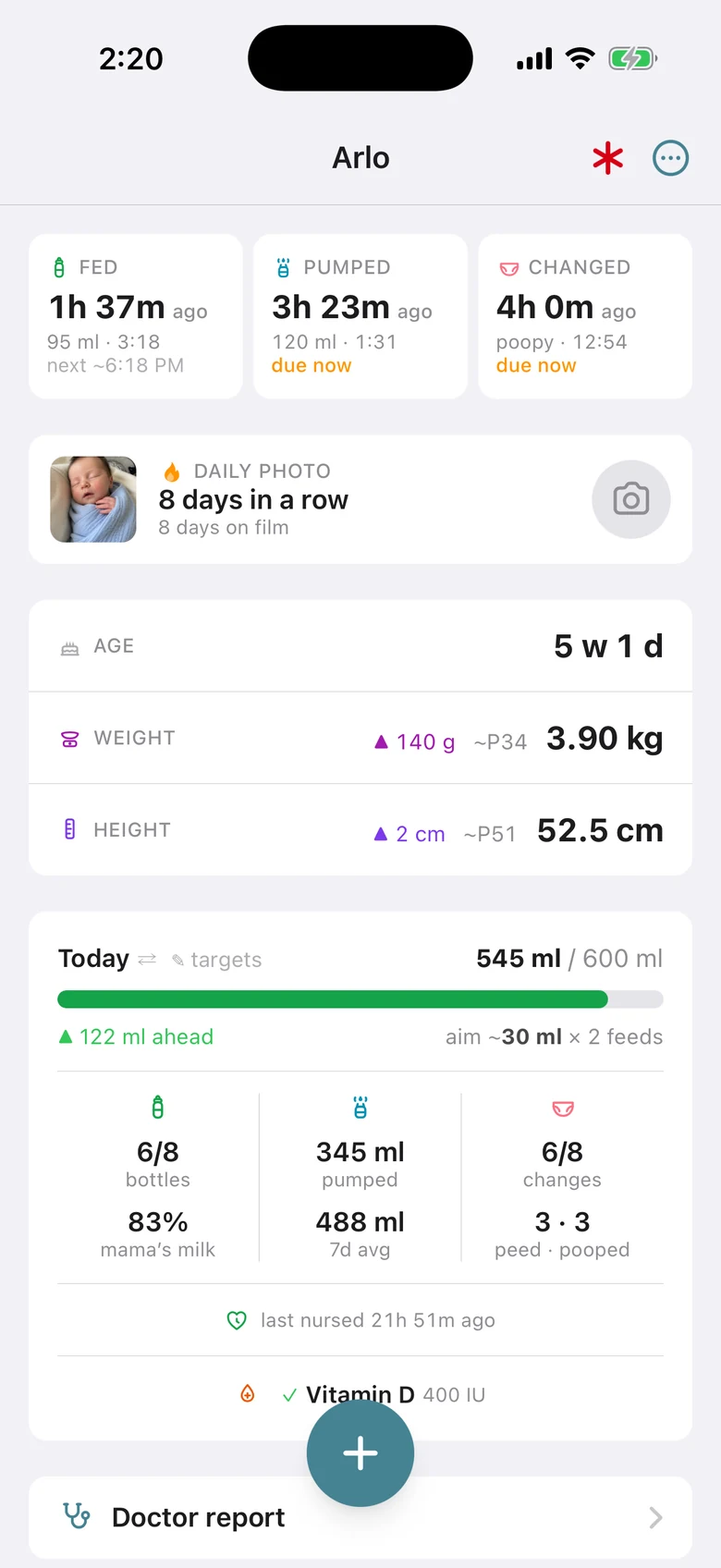Toggle the Vitamin D checkmark
Screen dimensions: 721x1568
coord(289,1395)
